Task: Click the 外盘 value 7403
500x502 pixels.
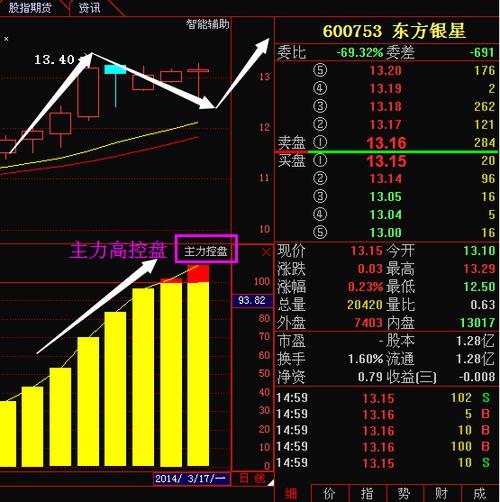Action: point(368,323)
